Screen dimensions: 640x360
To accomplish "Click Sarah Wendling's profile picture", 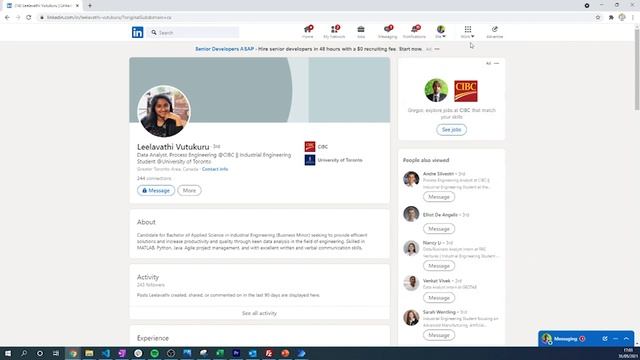I will click(x=411, y=318).
